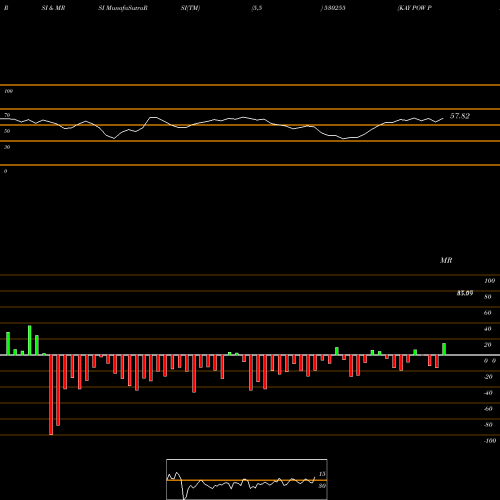This screenshot has height=500, width=500.
Task: Click the '539255' stock code text
Action: pyautogui.click(x=334, y=8)
